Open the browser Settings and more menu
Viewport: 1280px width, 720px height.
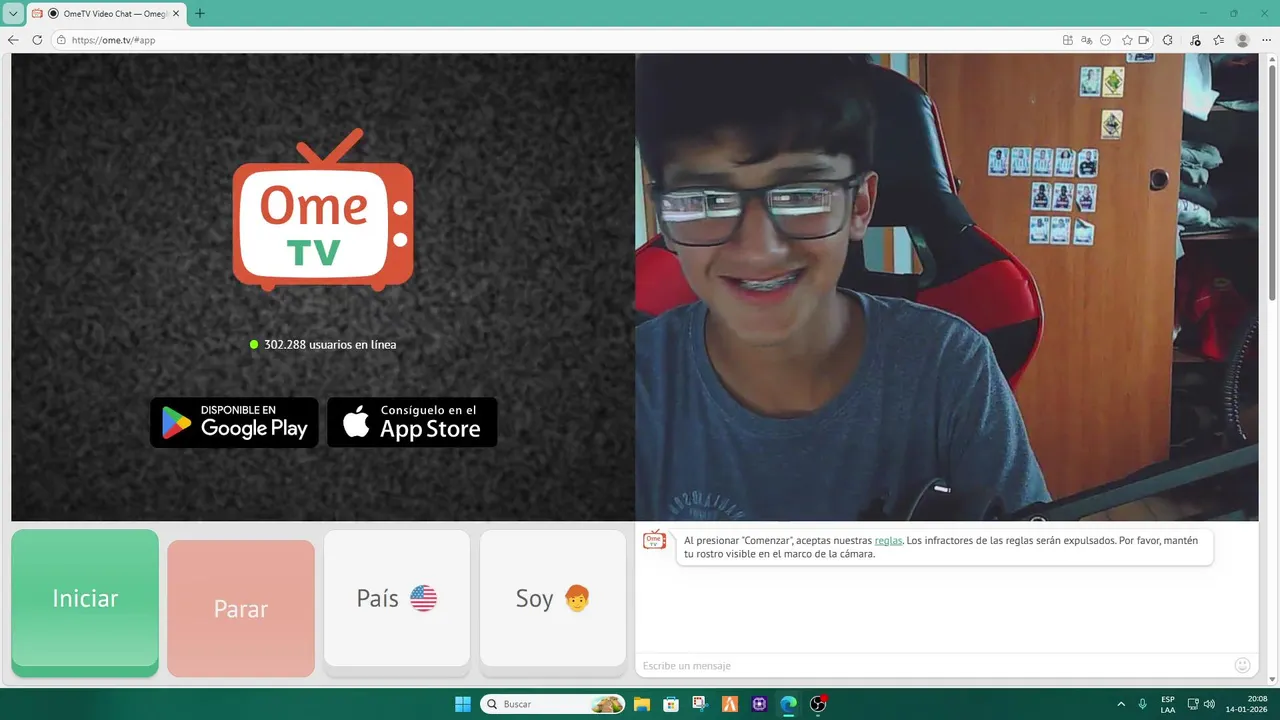point(1266,40)
